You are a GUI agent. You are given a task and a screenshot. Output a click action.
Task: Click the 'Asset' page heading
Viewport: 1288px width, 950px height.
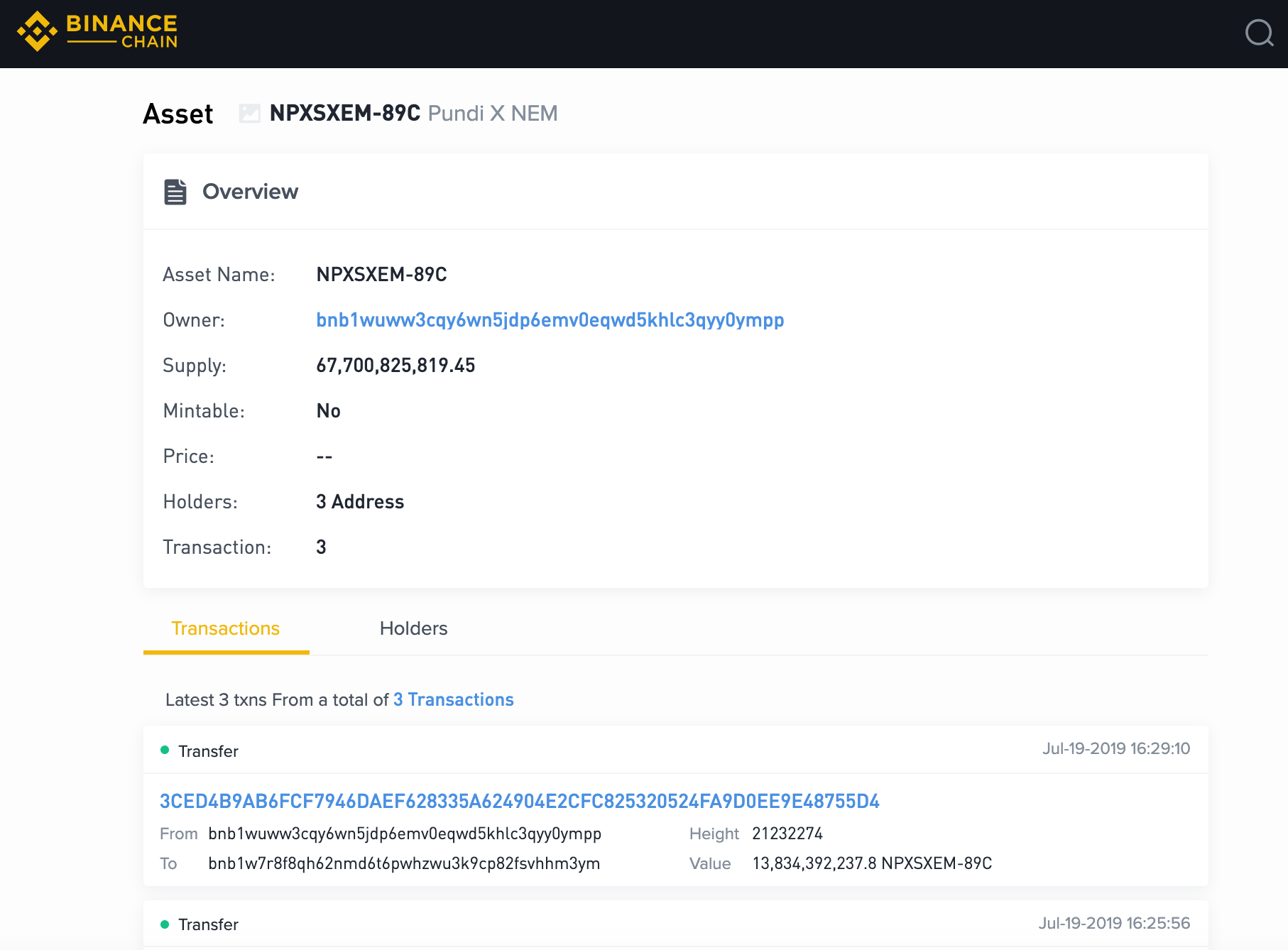pyautogui.click(x=178, y=114)
